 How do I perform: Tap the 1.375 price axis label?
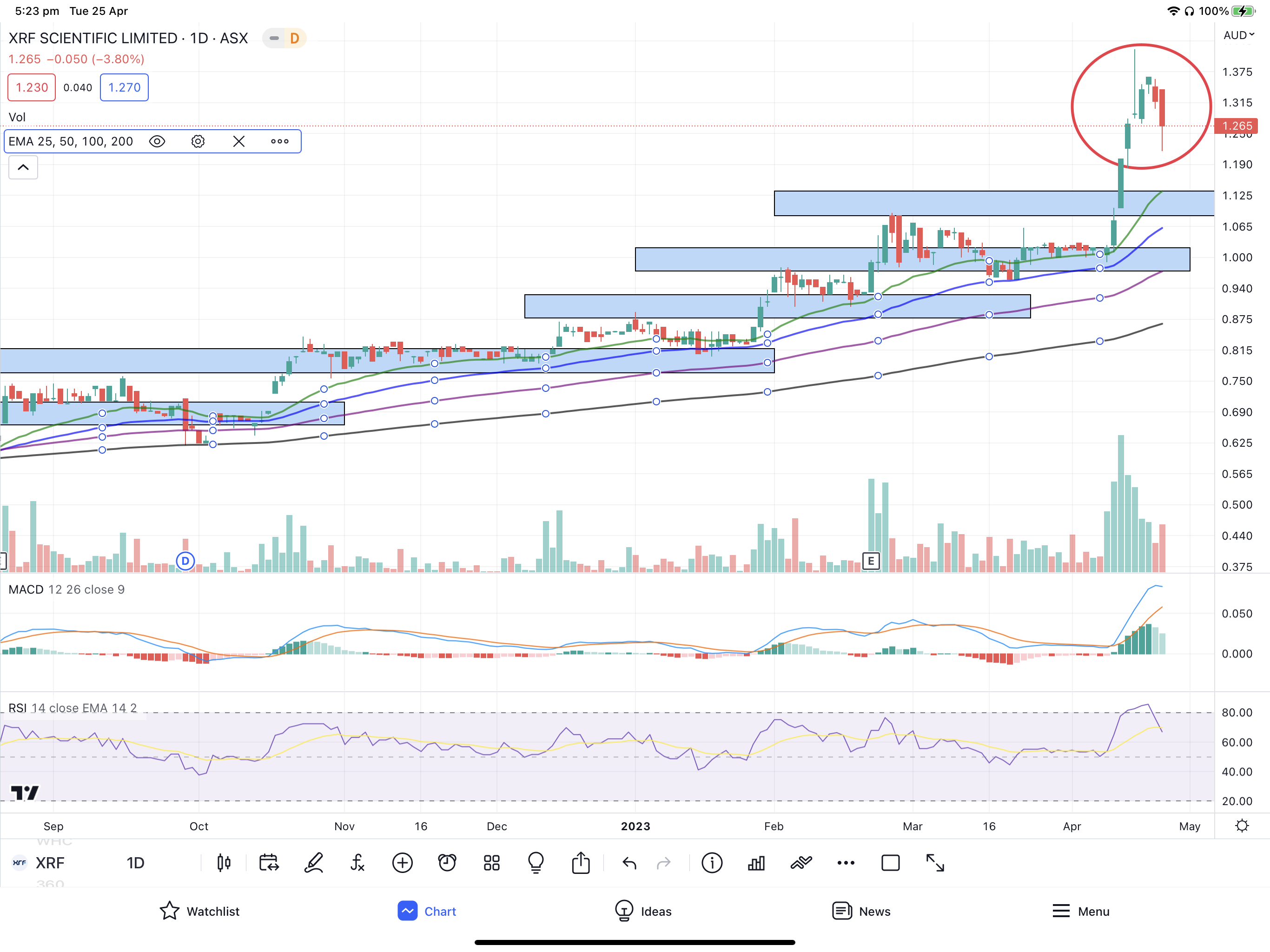[1237, 72]
